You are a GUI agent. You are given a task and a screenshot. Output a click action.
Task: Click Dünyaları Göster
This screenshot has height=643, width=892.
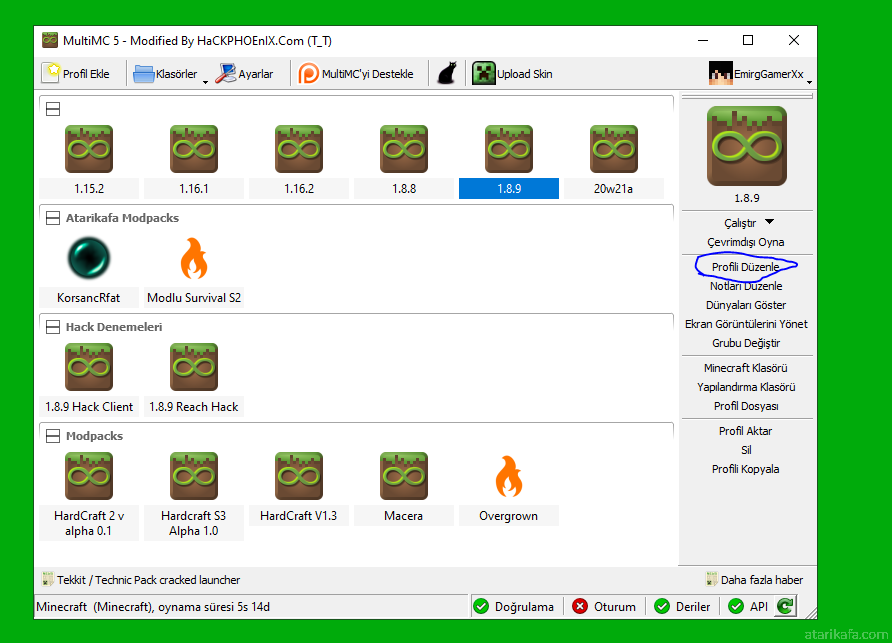point(746,305)
